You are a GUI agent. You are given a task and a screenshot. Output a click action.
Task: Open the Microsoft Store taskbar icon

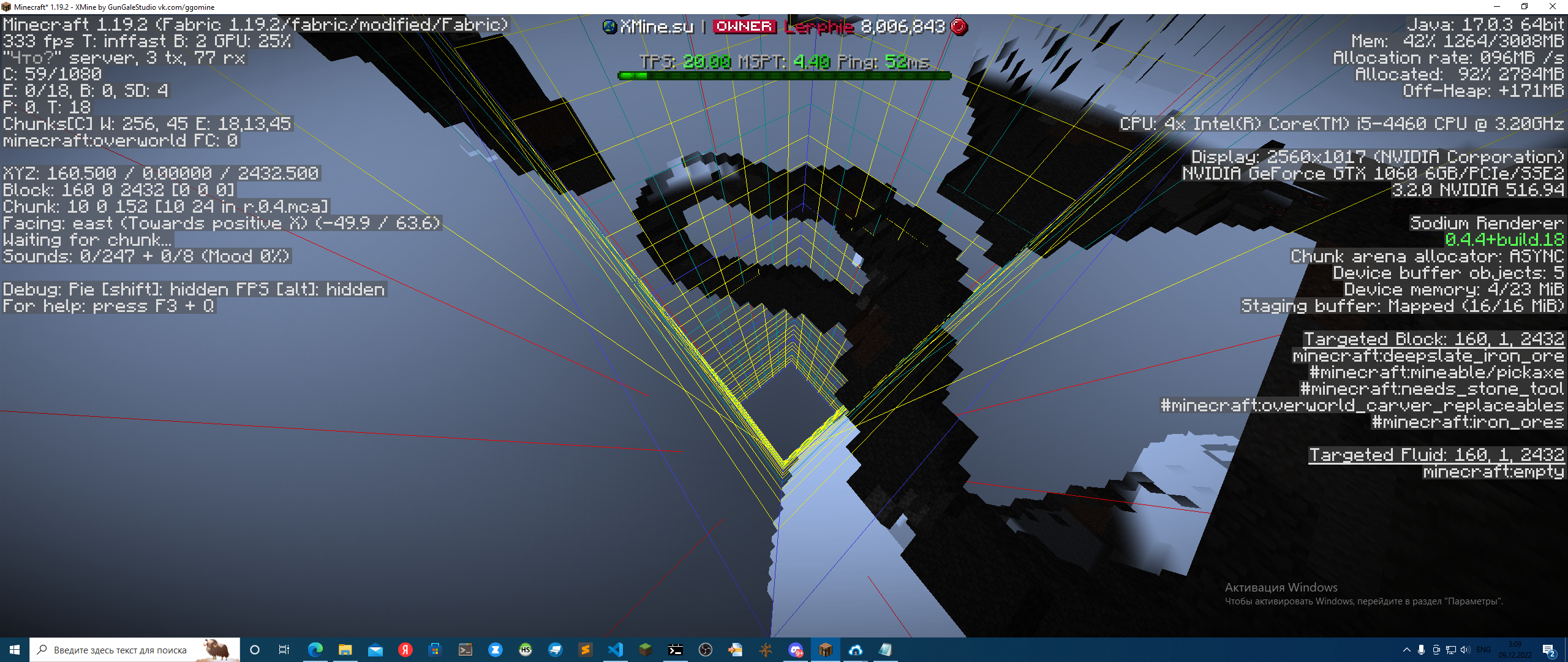click(435, 650)
